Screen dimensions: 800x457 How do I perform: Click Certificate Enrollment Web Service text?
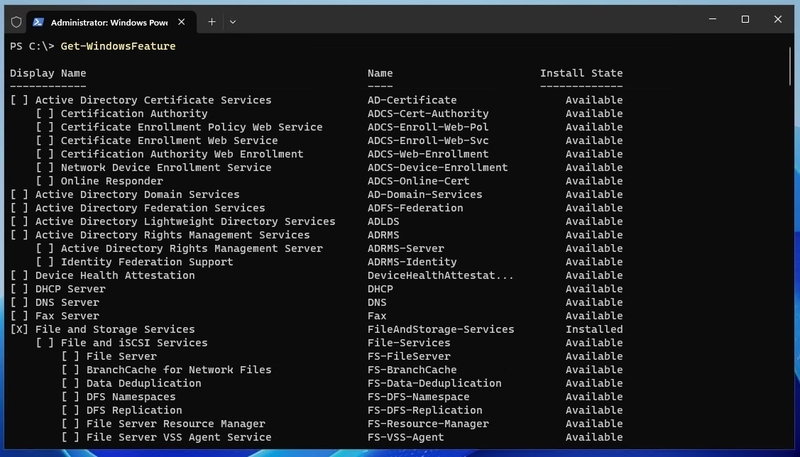(x=169, y=141)
